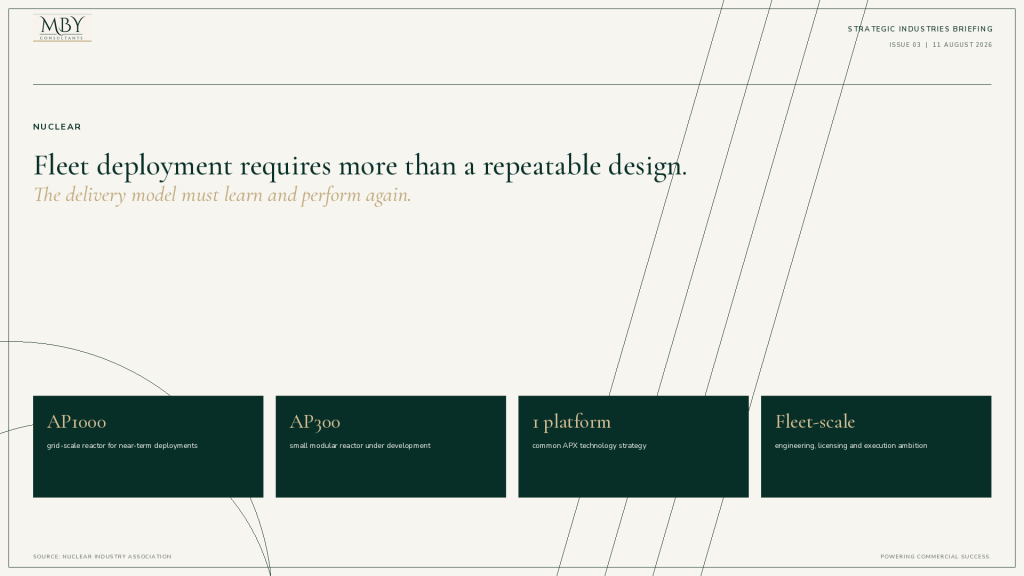Click the MBY Consultants logo
The height and width of the screenshot is (576, 1024).
[62, 28]
